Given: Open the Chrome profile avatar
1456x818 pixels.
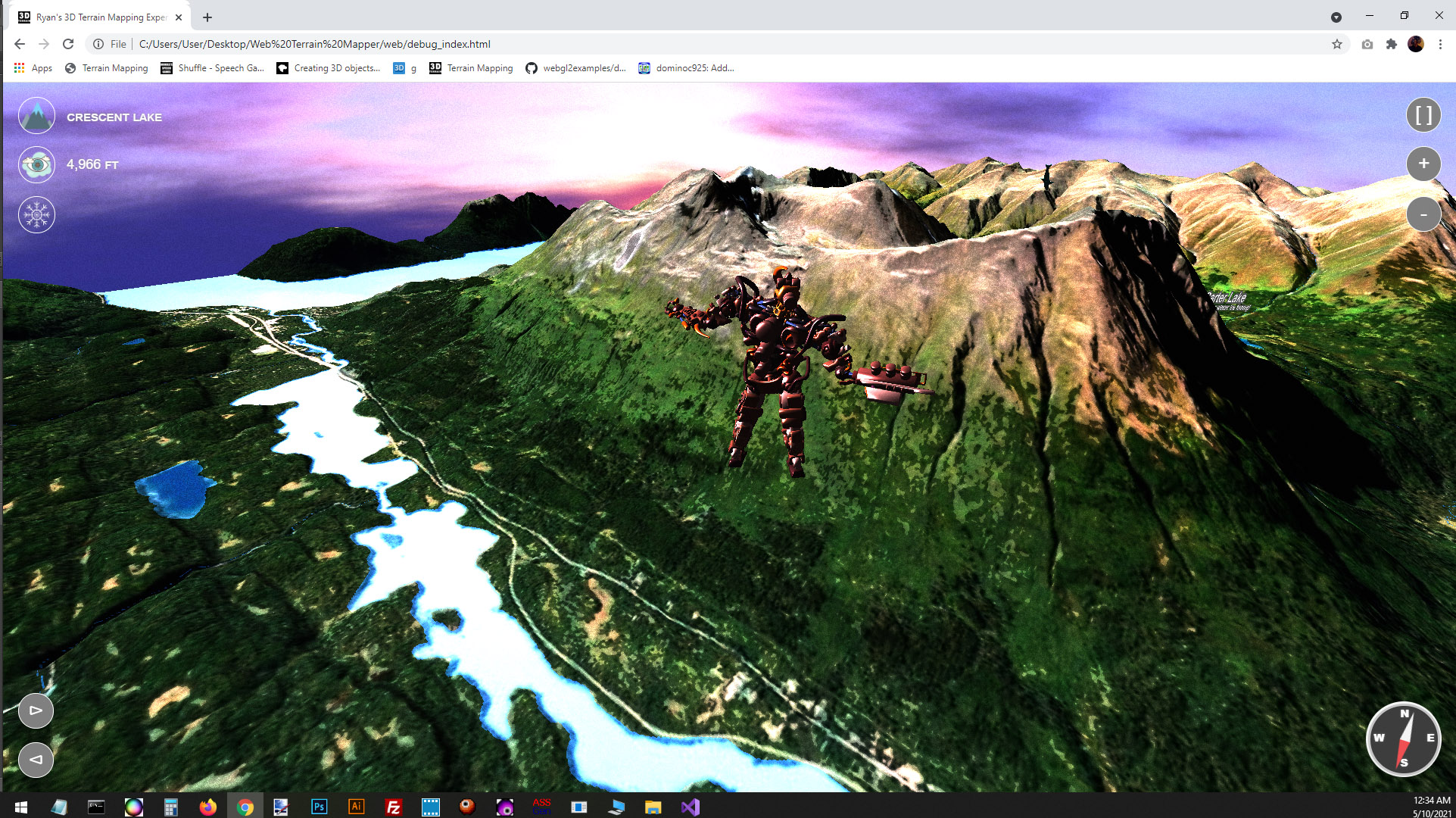Looking at the screenshot, I should 1416,44.
